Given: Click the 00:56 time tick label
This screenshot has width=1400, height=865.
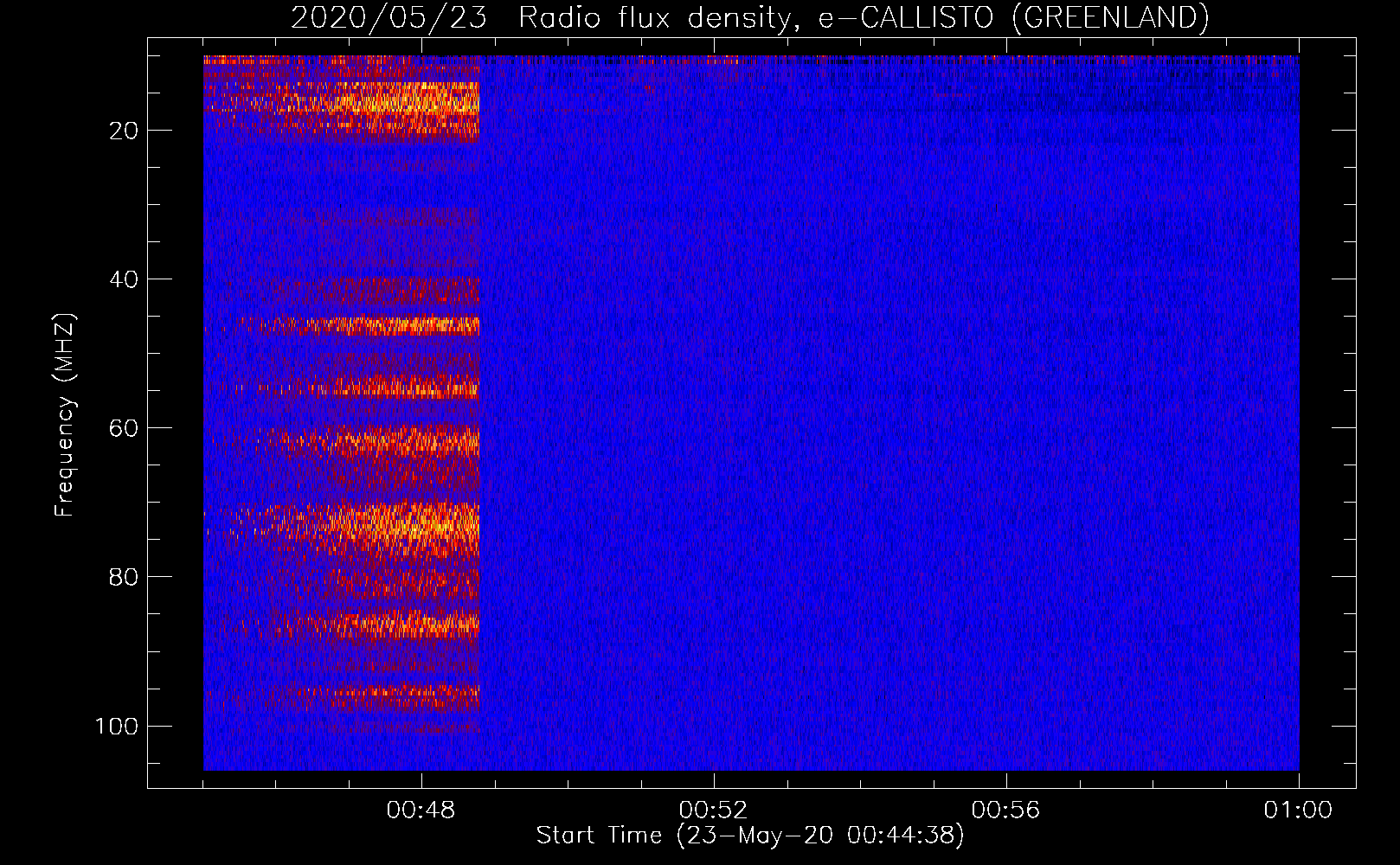Looking at the screenshot, I should [1005, 811].
